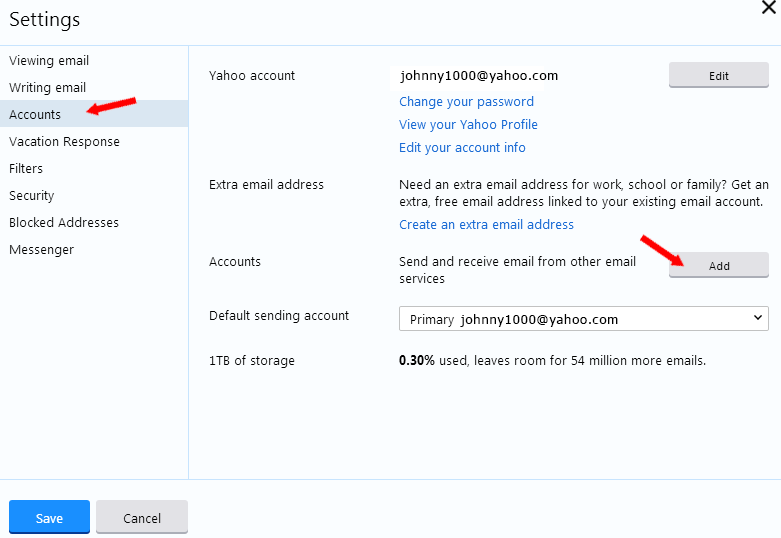Viewport: 781px width, 538px height.
Task: Click Edit for the Yahoo account
Action: coord(718,76)
